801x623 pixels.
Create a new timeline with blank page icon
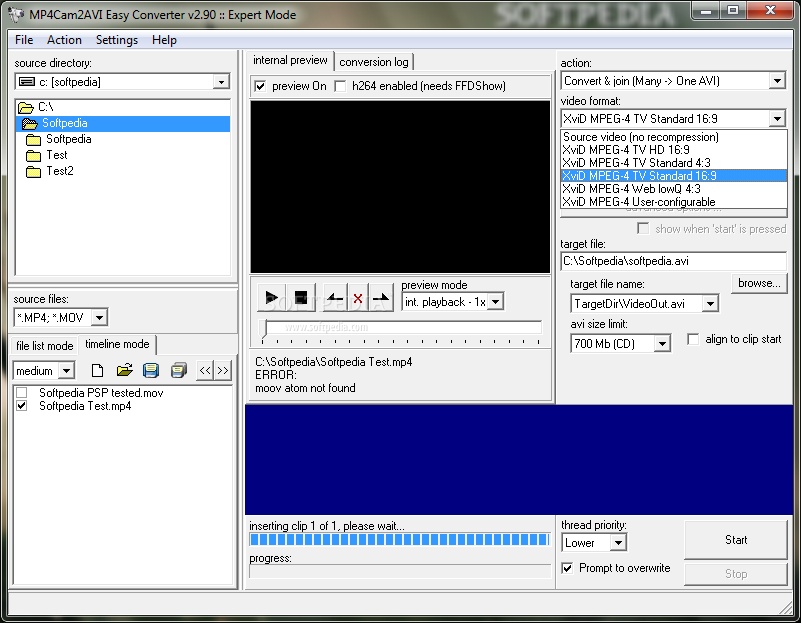(x=97, y=370)
